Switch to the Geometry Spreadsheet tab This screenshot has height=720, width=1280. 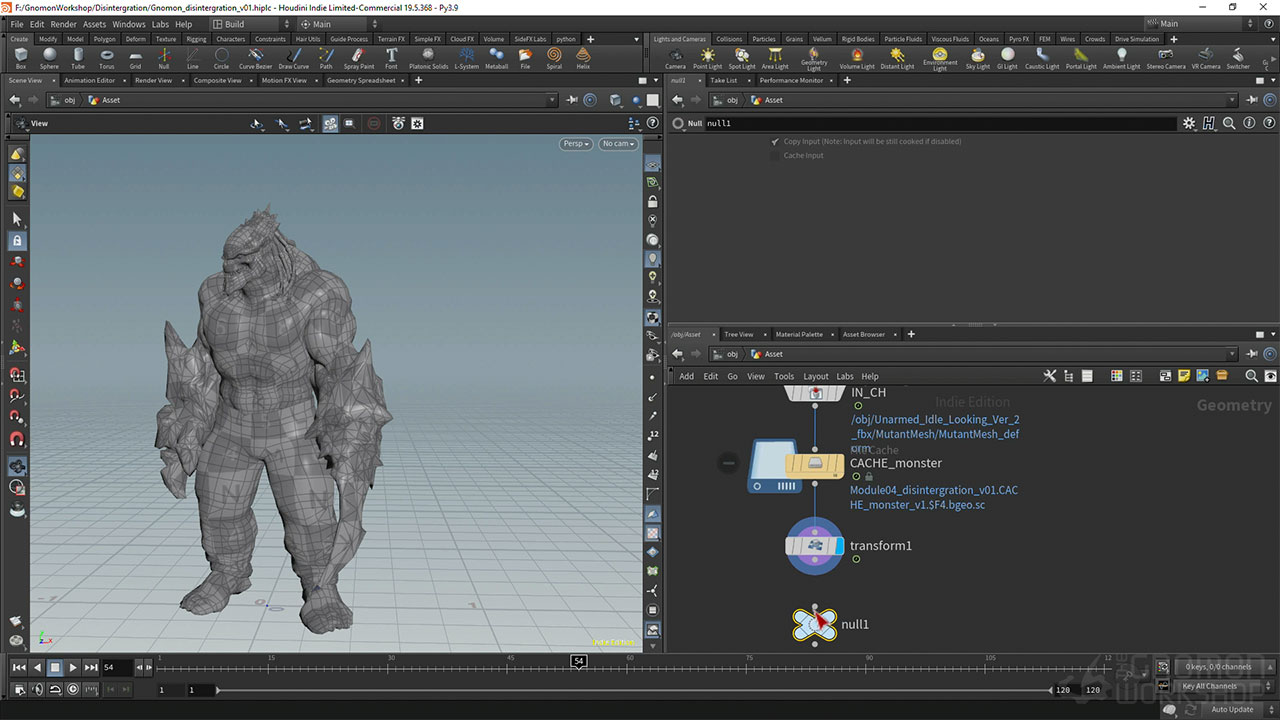coord(361,80)
